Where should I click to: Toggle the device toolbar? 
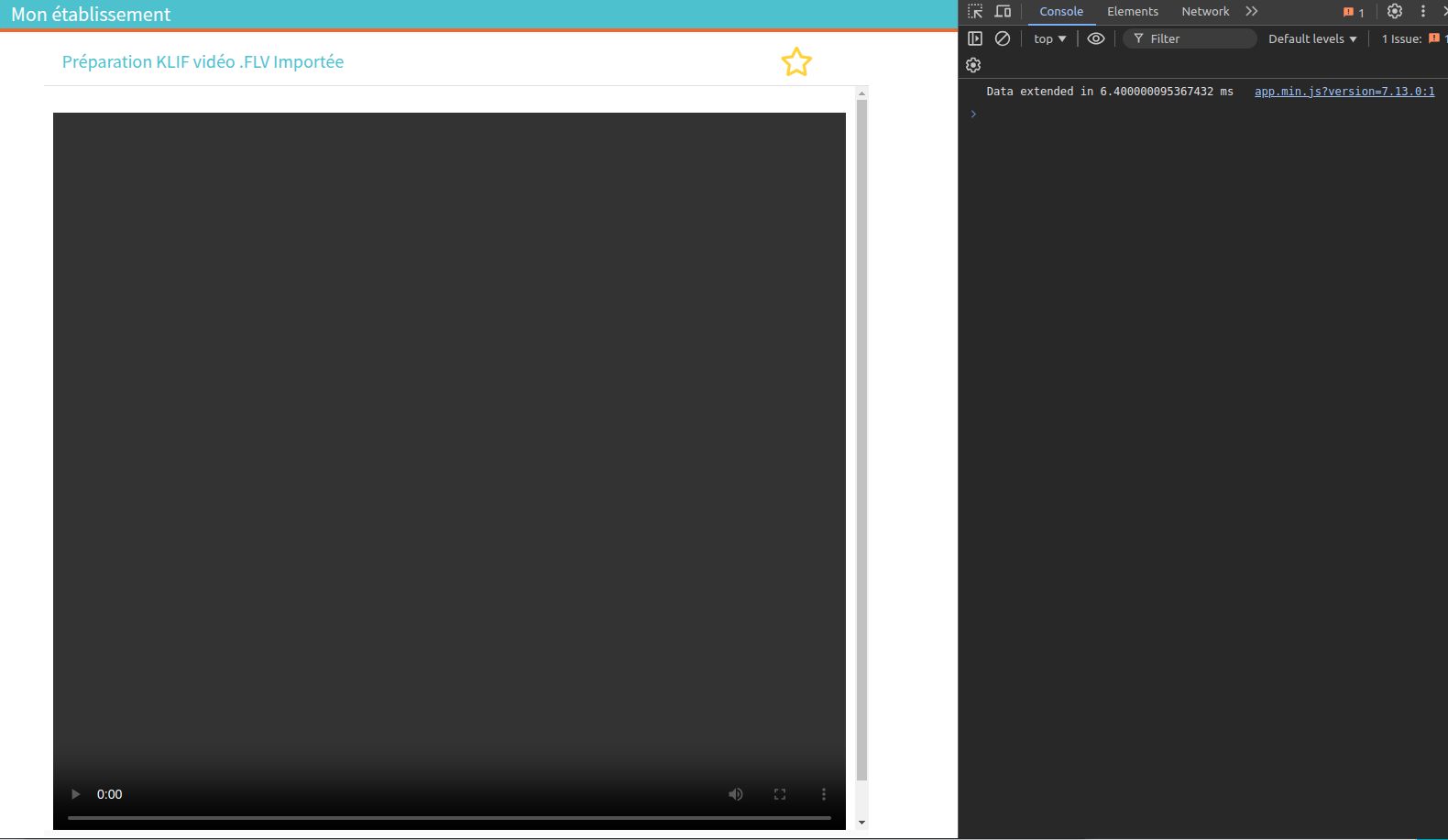pos(1003,12)
